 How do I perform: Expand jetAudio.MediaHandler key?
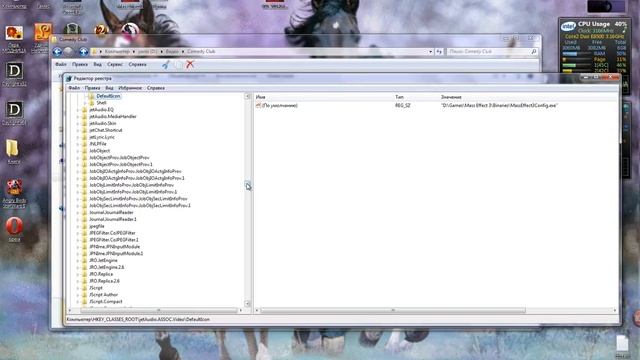point(78,117)
